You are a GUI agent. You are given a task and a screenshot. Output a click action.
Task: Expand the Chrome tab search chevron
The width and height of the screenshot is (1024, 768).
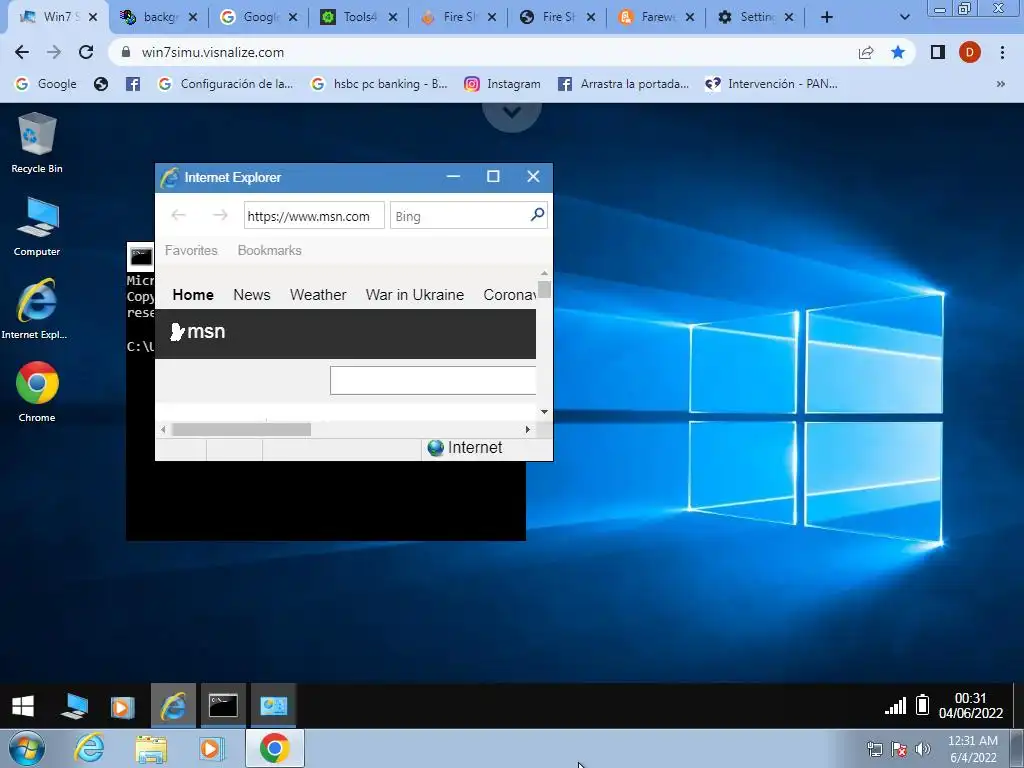pos(904,17)
